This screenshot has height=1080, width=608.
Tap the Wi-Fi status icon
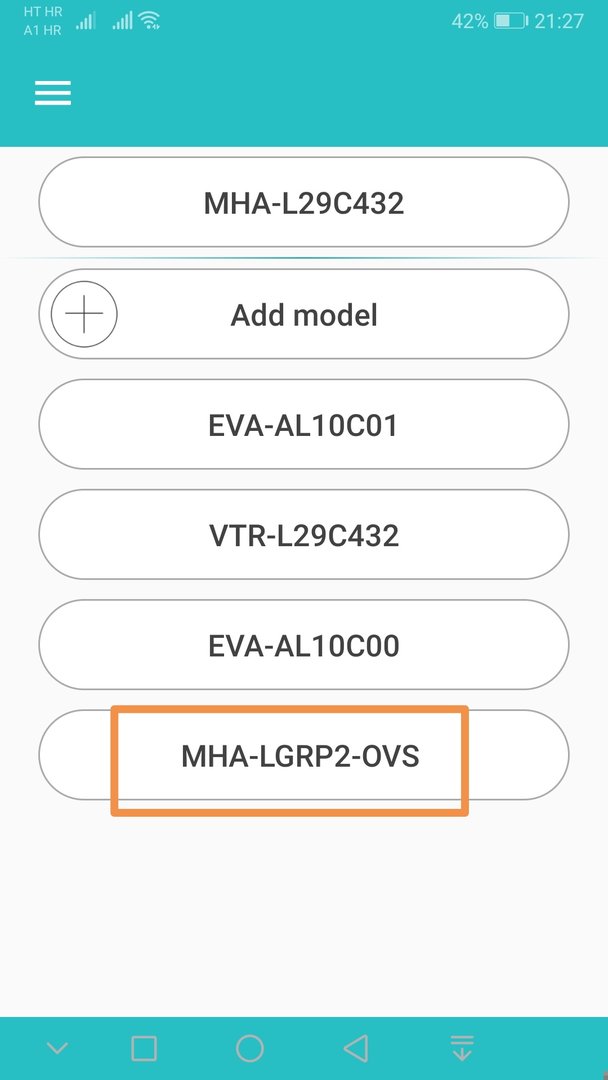(149, 21)
